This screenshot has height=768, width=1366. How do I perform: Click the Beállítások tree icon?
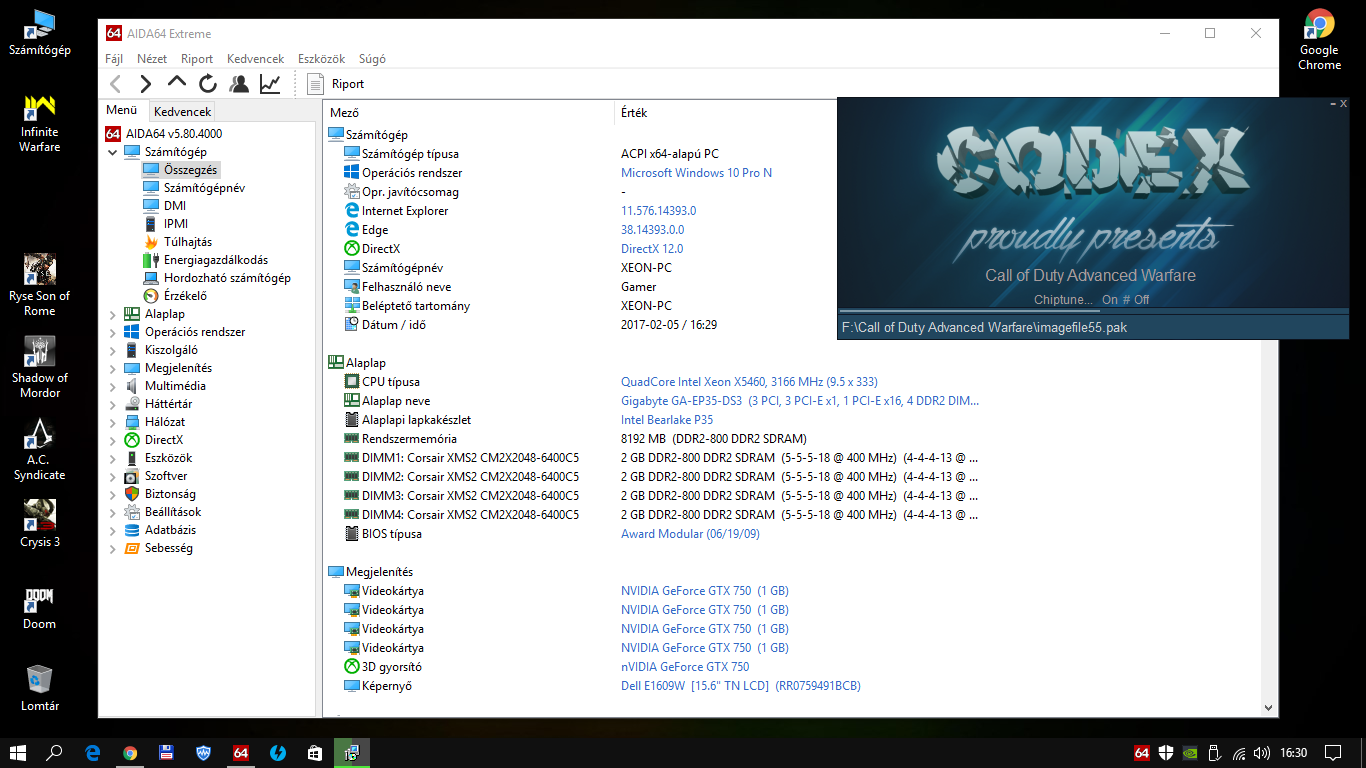tap(132, 512)
